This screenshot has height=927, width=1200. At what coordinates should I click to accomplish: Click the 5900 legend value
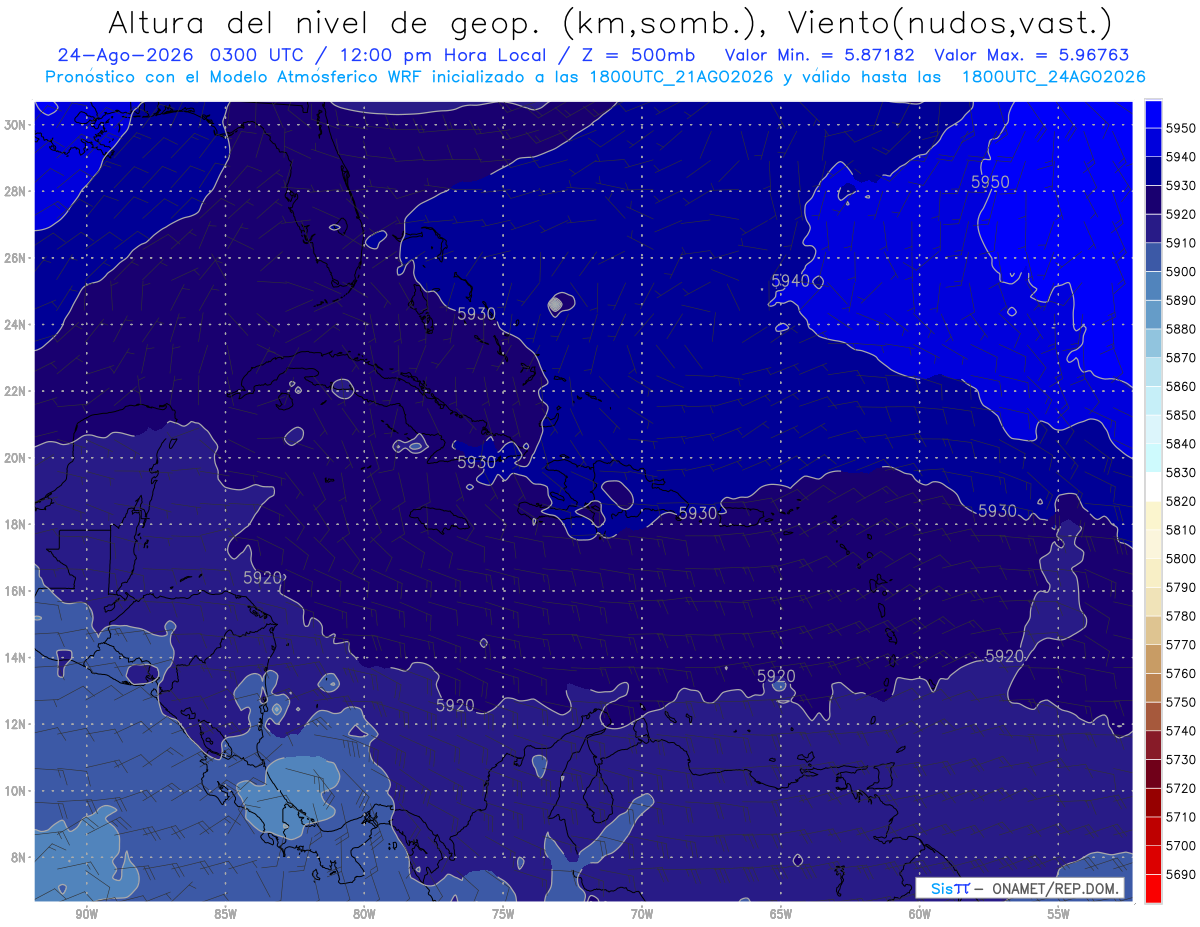1180,271
